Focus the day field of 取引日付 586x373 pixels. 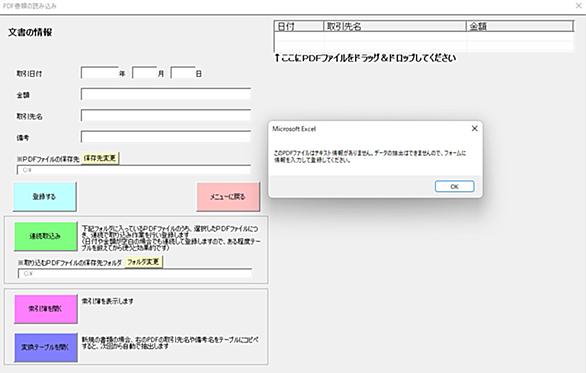point(183,73)
